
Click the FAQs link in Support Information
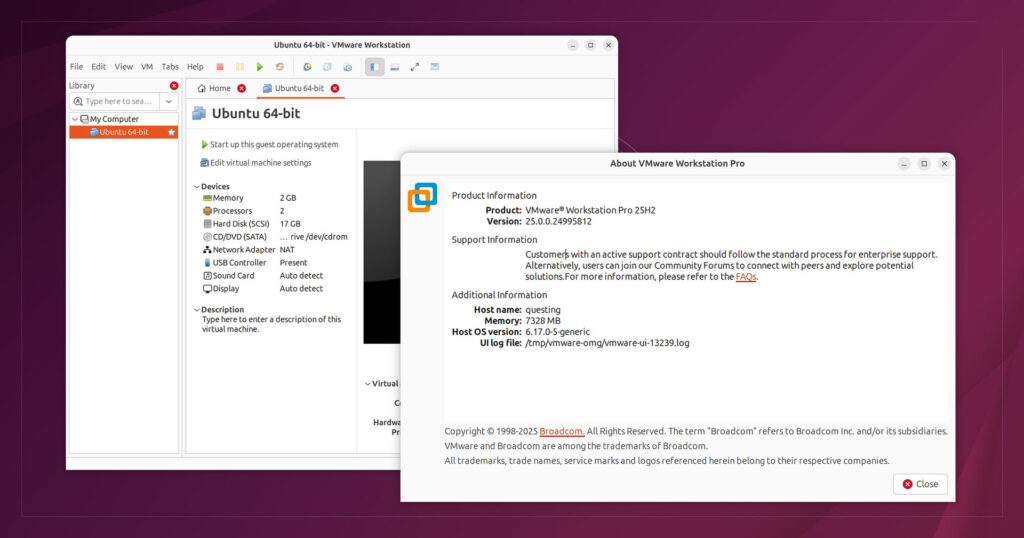[x=746, y=277]
